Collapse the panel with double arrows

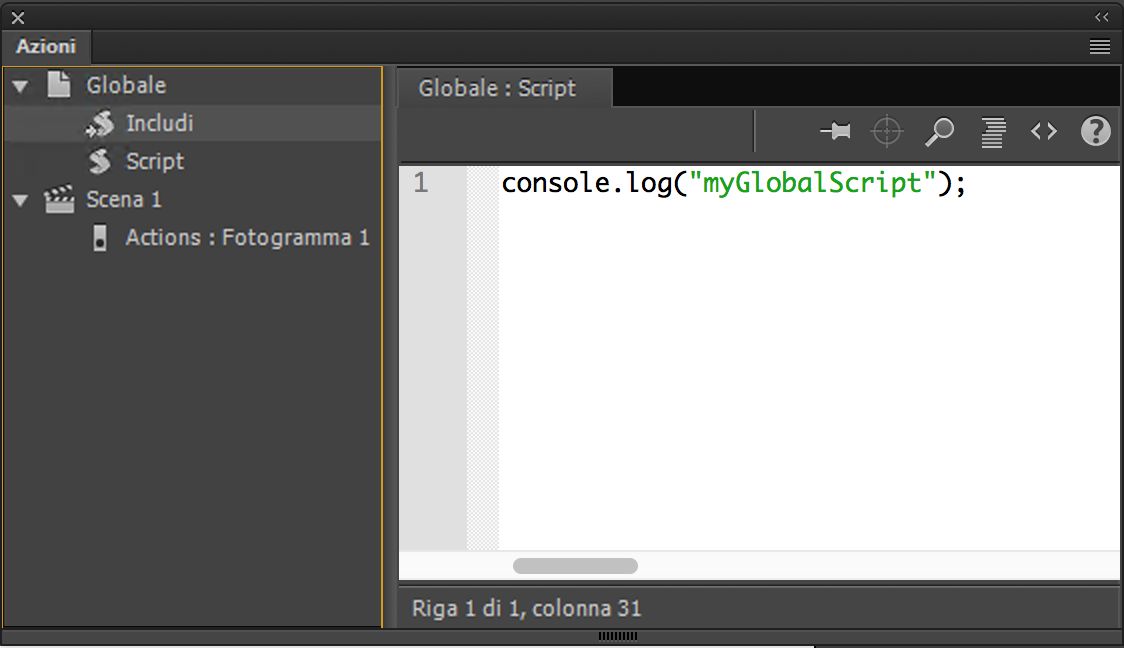point(1101,17)
